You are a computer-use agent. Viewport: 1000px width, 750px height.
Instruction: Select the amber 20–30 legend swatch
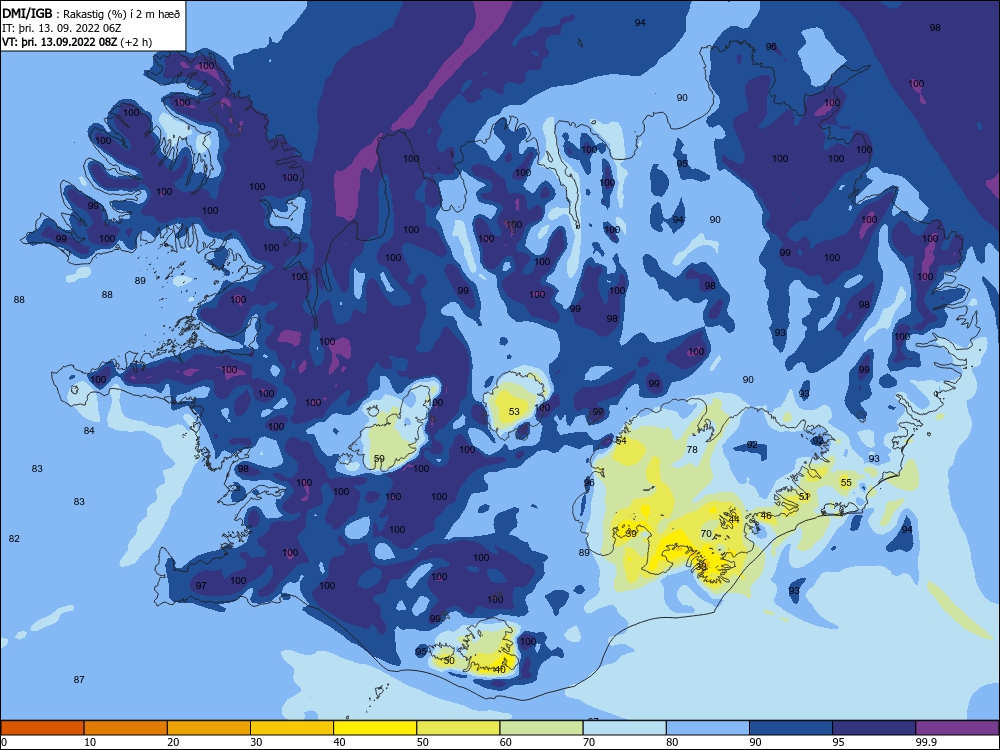pyautogui.click(x=209, y=728)
